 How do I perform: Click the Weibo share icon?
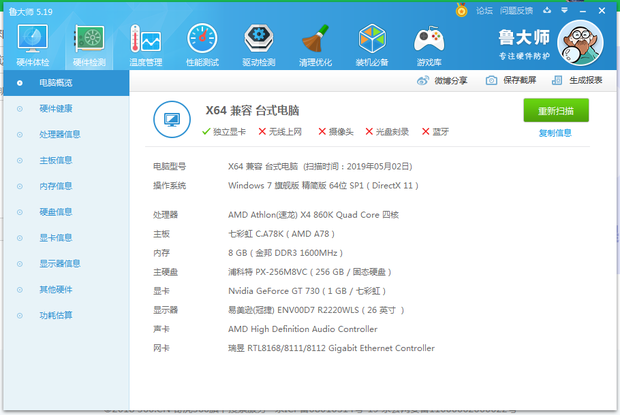423,81
